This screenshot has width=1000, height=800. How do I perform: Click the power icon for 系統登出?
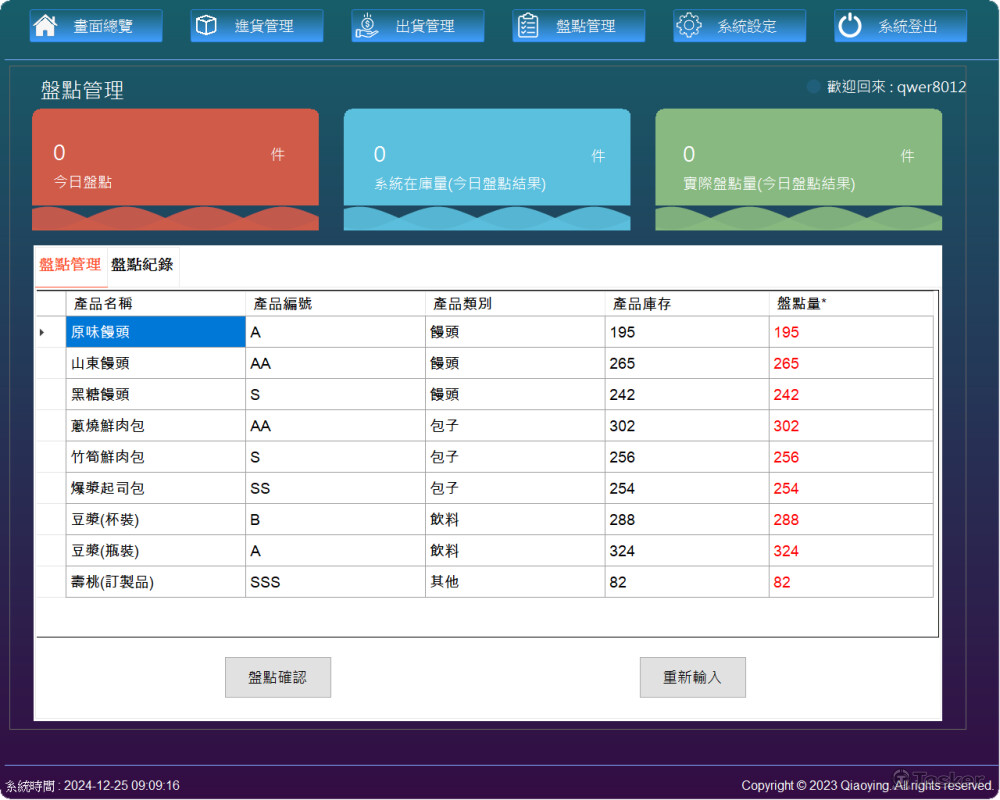click(850, 26)
